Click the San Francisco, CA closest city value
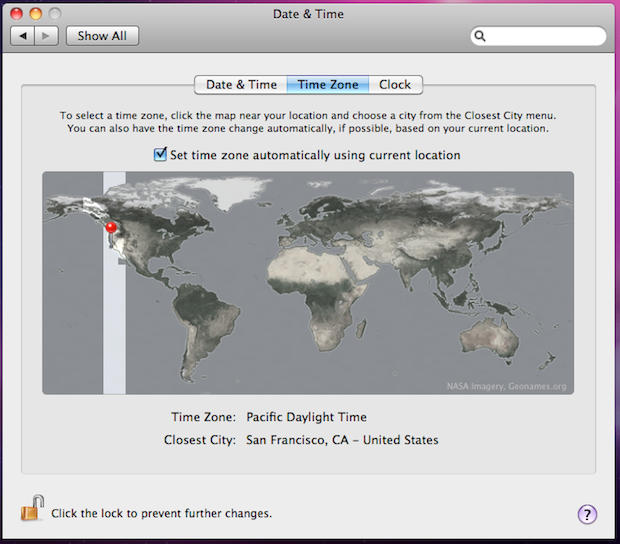The image size is (620, 544). [342, 440]
